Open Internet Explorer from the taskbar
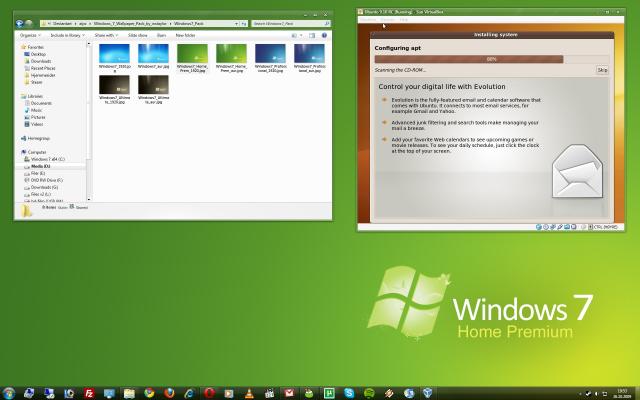Image resolution: width=640 pixels, height=400 pixels. [189, 393]
